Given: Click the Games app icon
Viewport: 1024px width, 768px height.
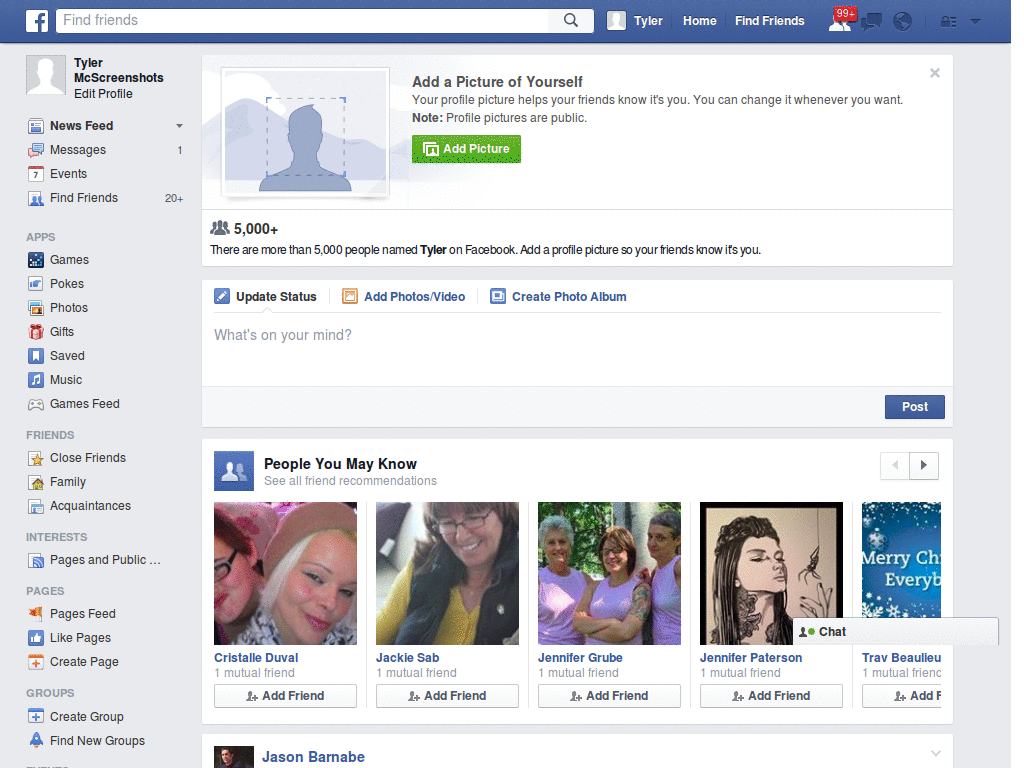Looking at the screenshot, I should [x=36, y=260].
